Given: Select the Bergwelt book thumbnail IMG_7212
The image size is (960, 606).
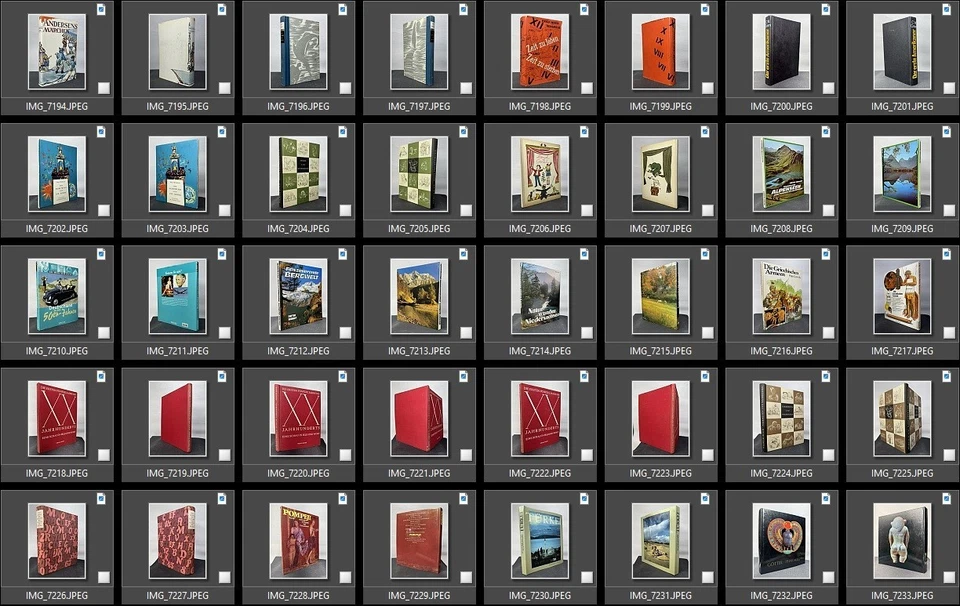Looking at the screenshot, I should point(298,297).
